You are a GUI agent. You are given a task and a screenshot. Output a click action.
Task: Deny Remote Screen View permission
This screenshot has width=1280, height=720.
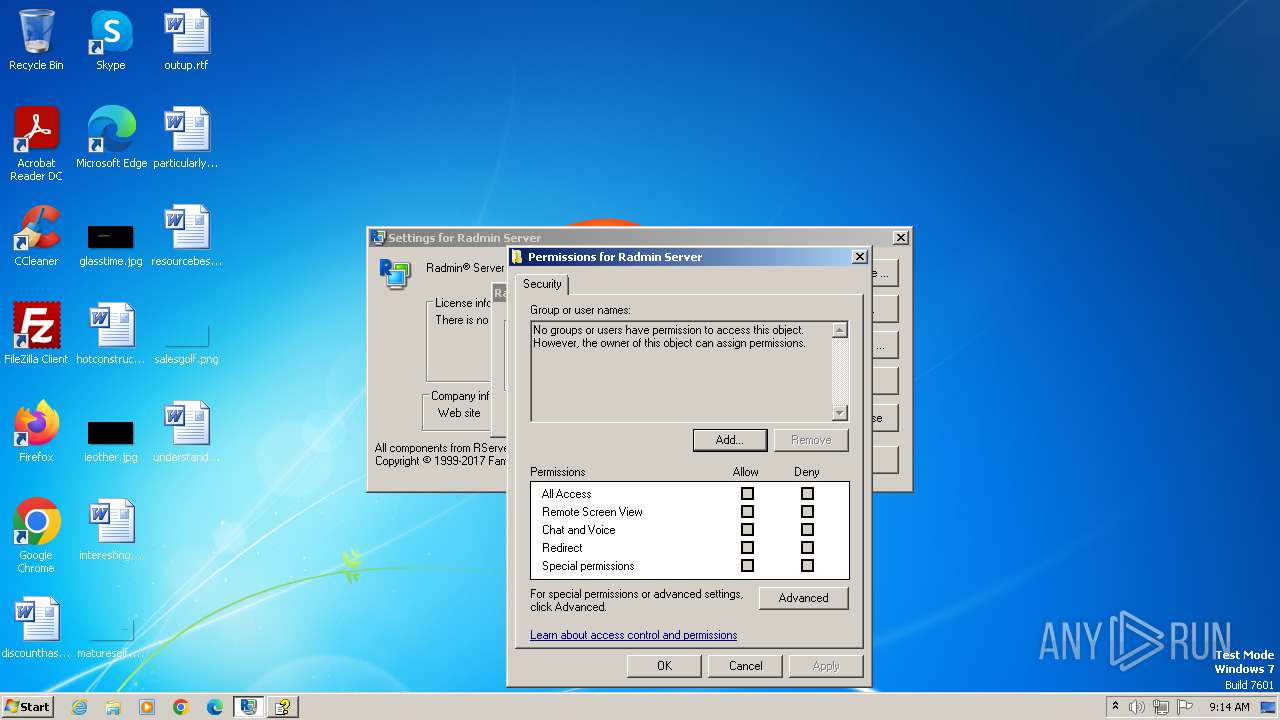tap(807, 512)
